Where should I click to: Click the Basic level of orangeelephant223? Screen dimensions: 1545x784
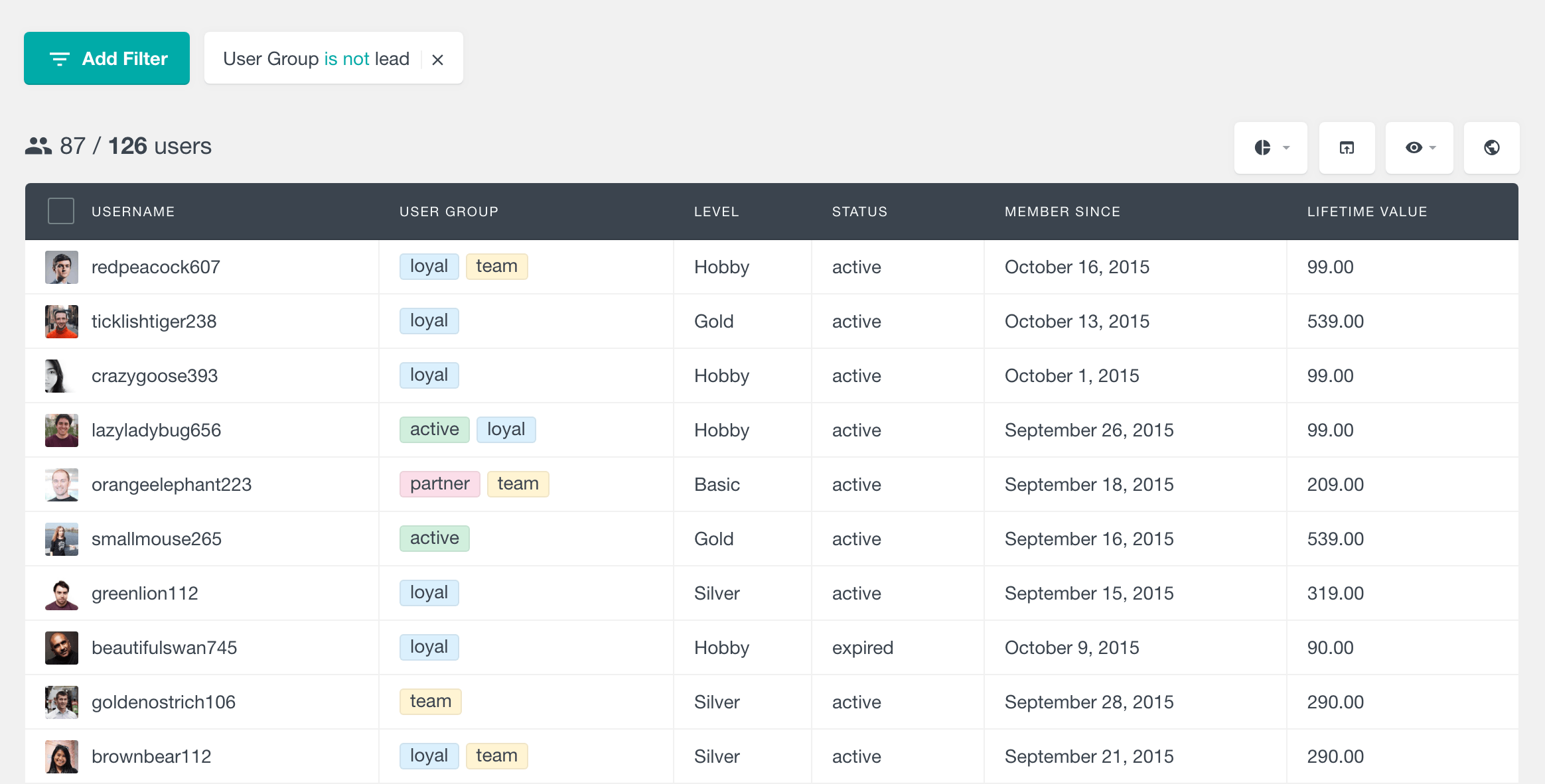pos(717,485)
